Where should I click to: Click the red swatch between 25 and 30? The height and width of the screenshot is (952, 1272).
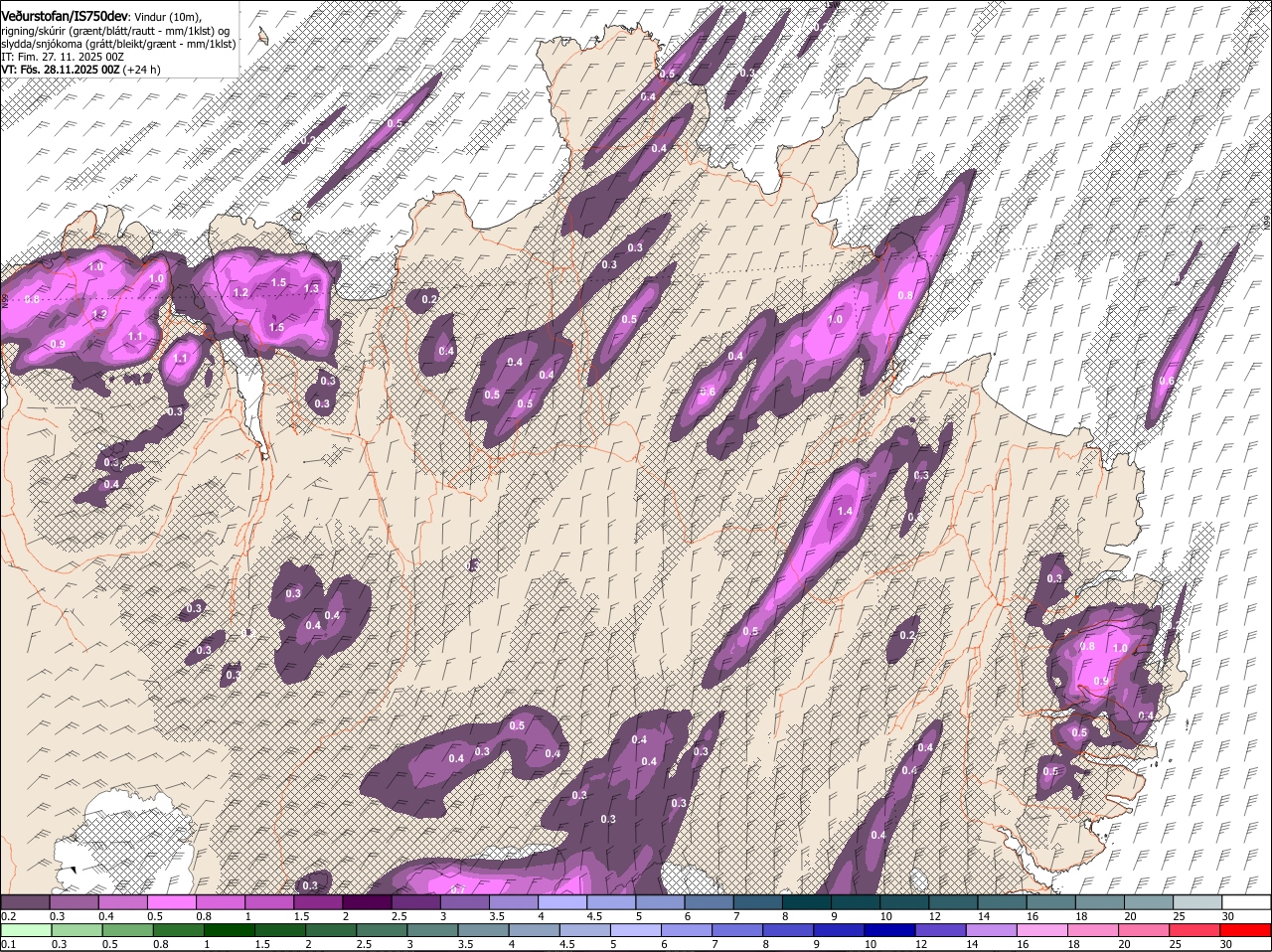[x=1196, y=931]
